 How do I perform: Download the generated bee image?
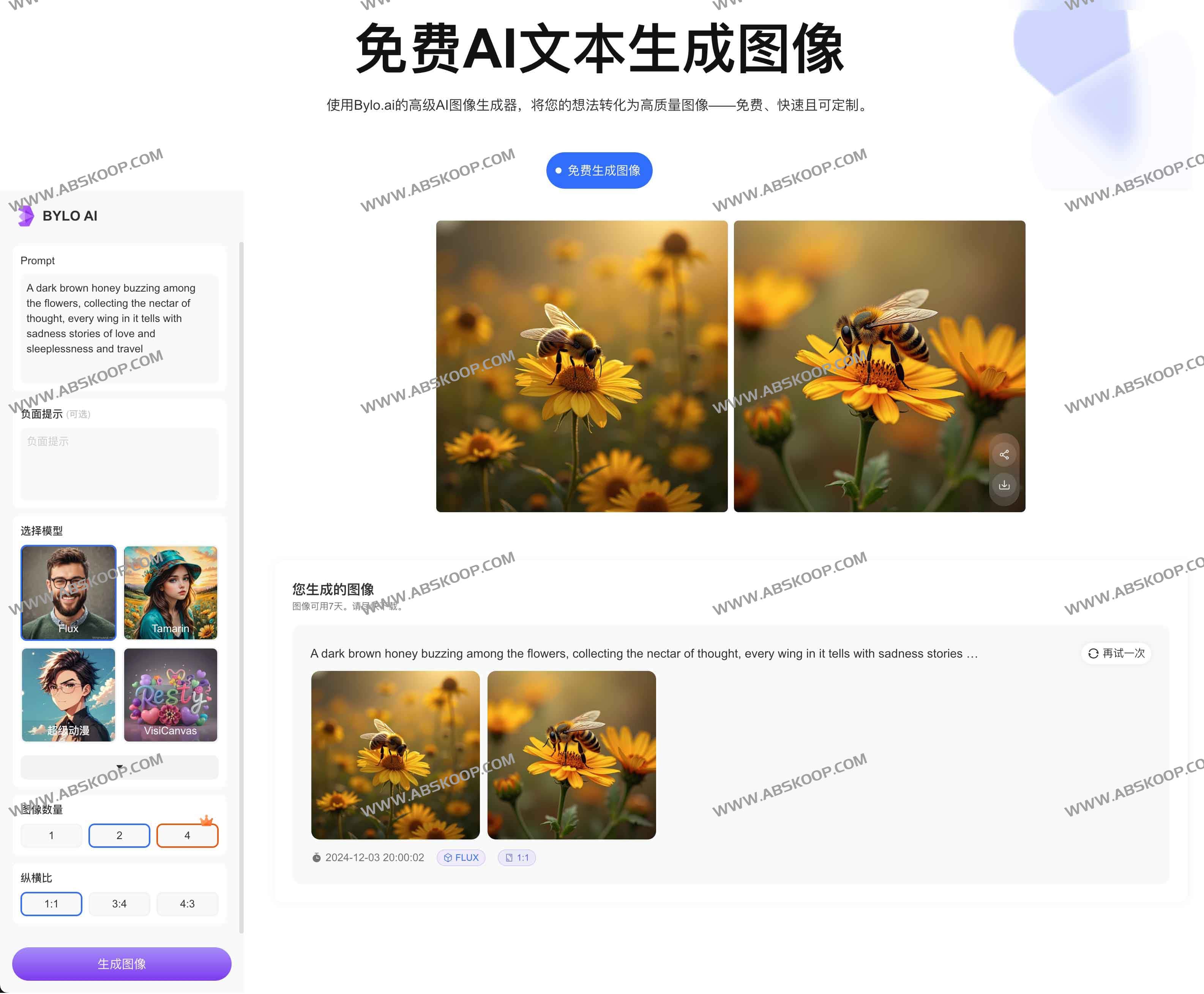1004,484
